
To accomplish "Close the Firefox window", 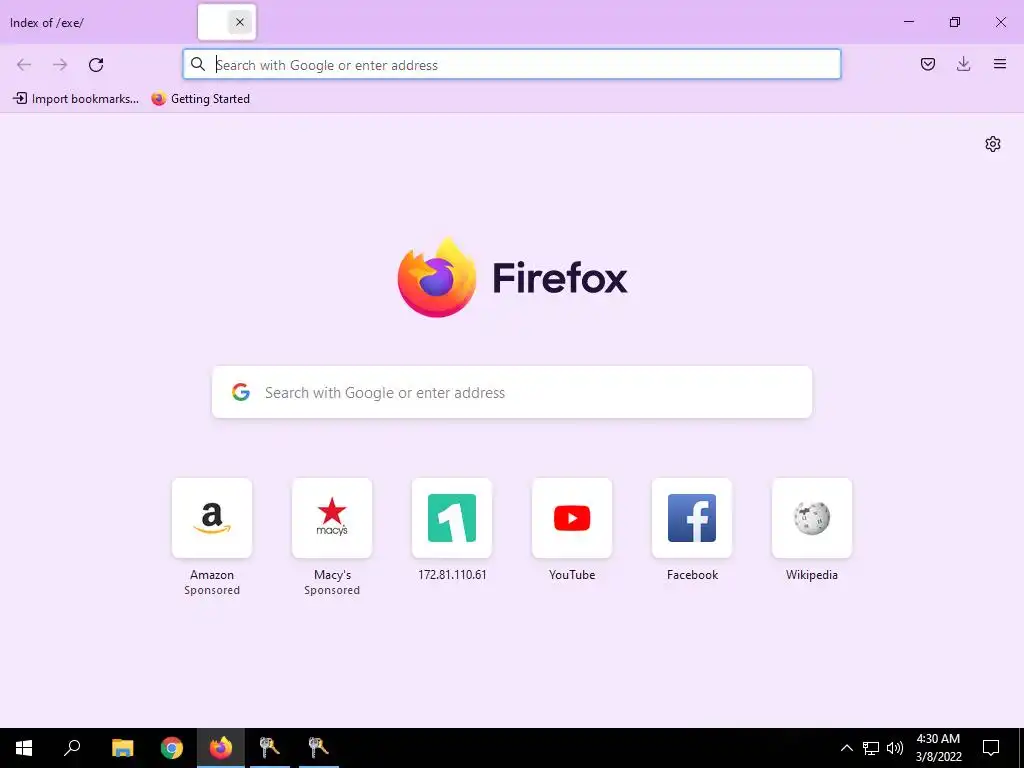I will (1000, 22).
